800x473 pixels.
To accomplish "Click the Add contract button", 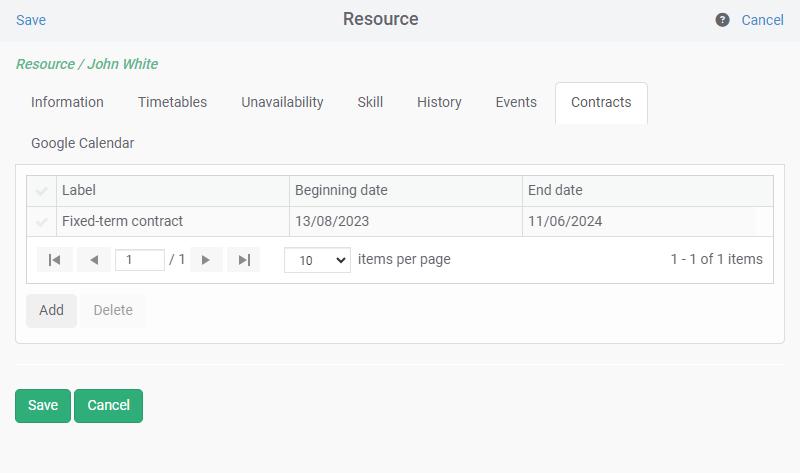I will pyautogui.click(x=52, y=310).
